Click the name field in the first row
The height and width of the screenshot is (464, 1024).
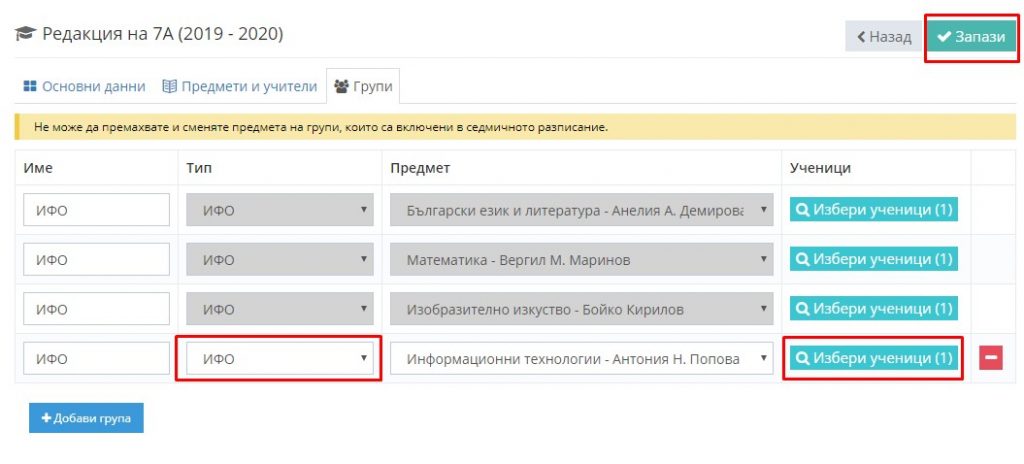coord(96,211)
